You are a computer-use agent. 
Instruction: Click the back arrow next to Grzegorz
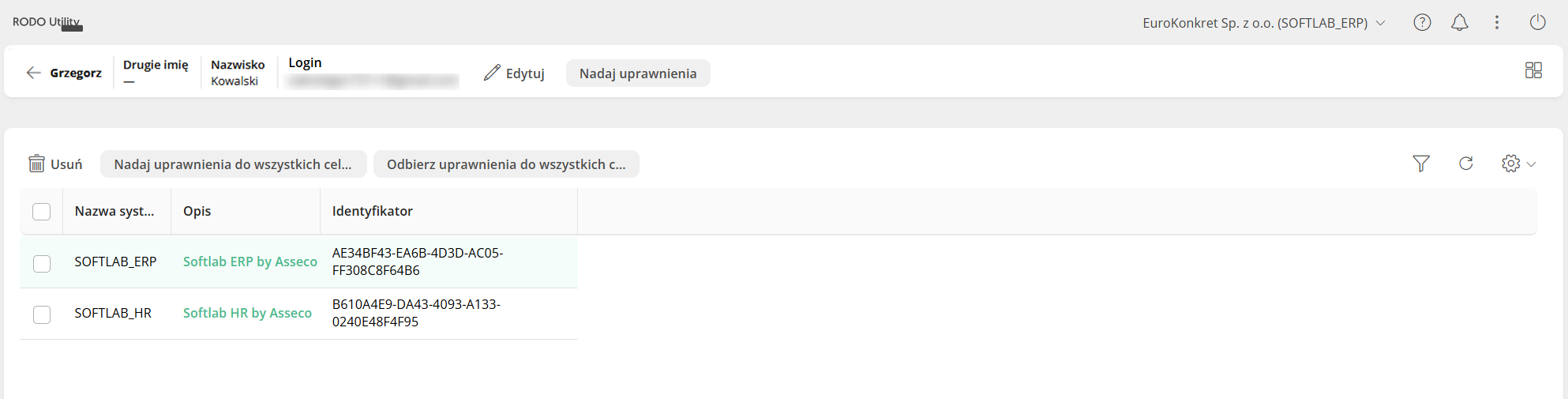tap(33, 73)
